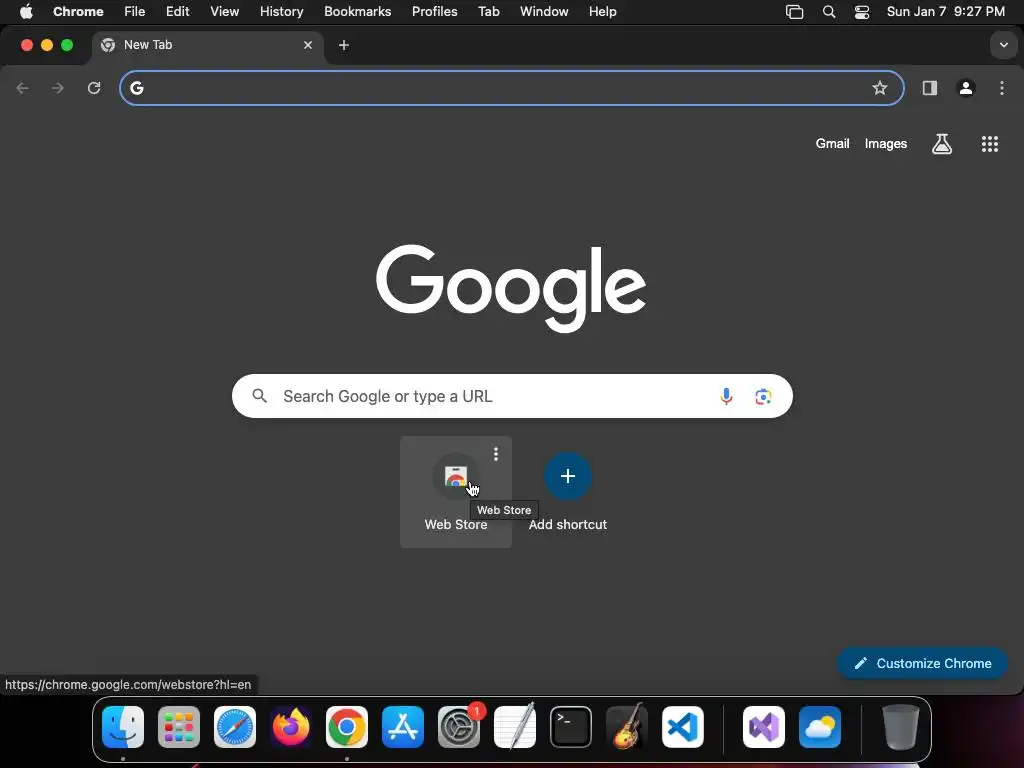Screen dimensions: 1024x768
Task: Open Visual Studio Code from the Dock
Action: point(683,727)
